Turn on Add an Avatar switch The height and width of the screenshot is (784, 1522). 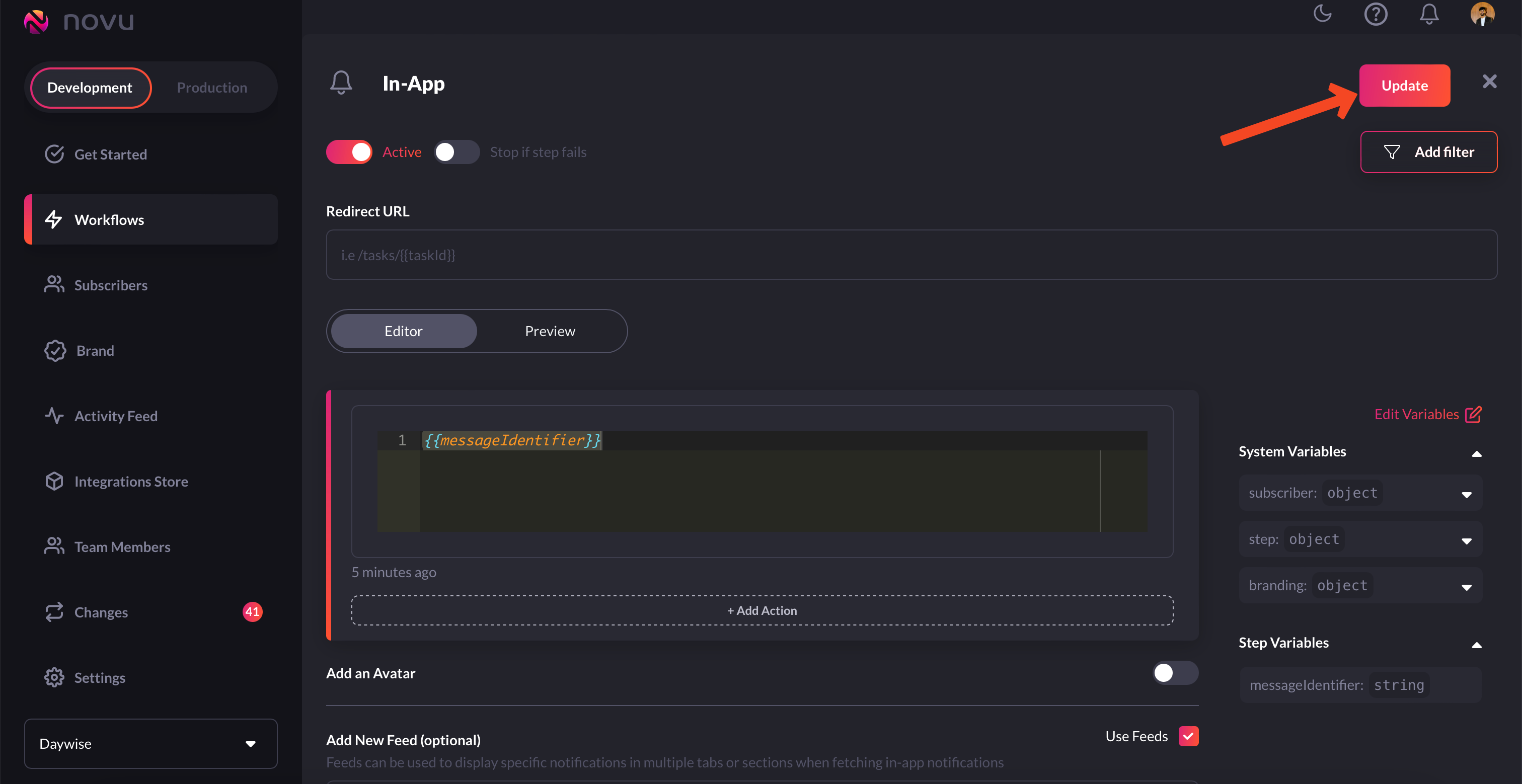1175,672
